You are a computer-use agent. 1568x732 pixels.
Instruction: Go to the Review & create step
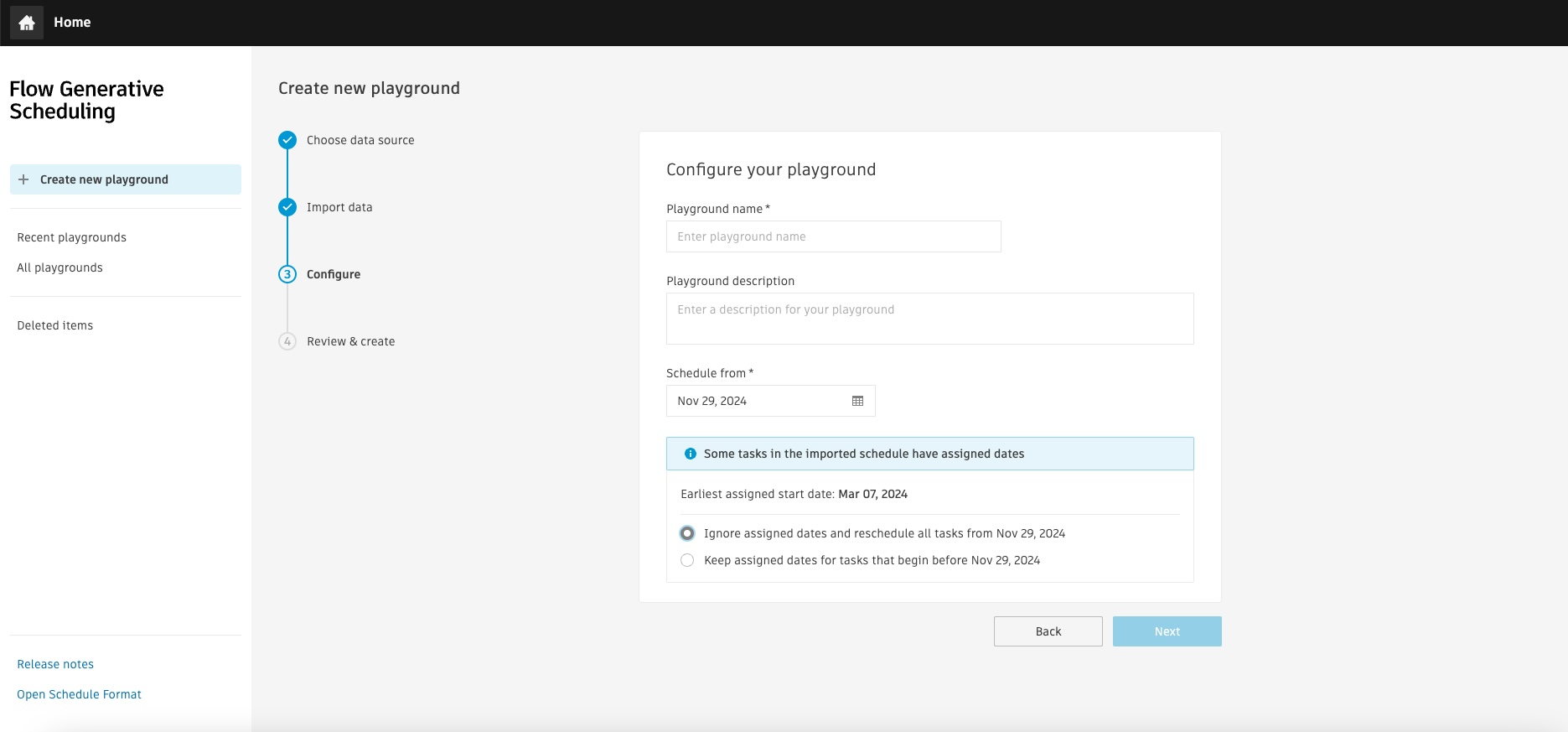point(351,341)
